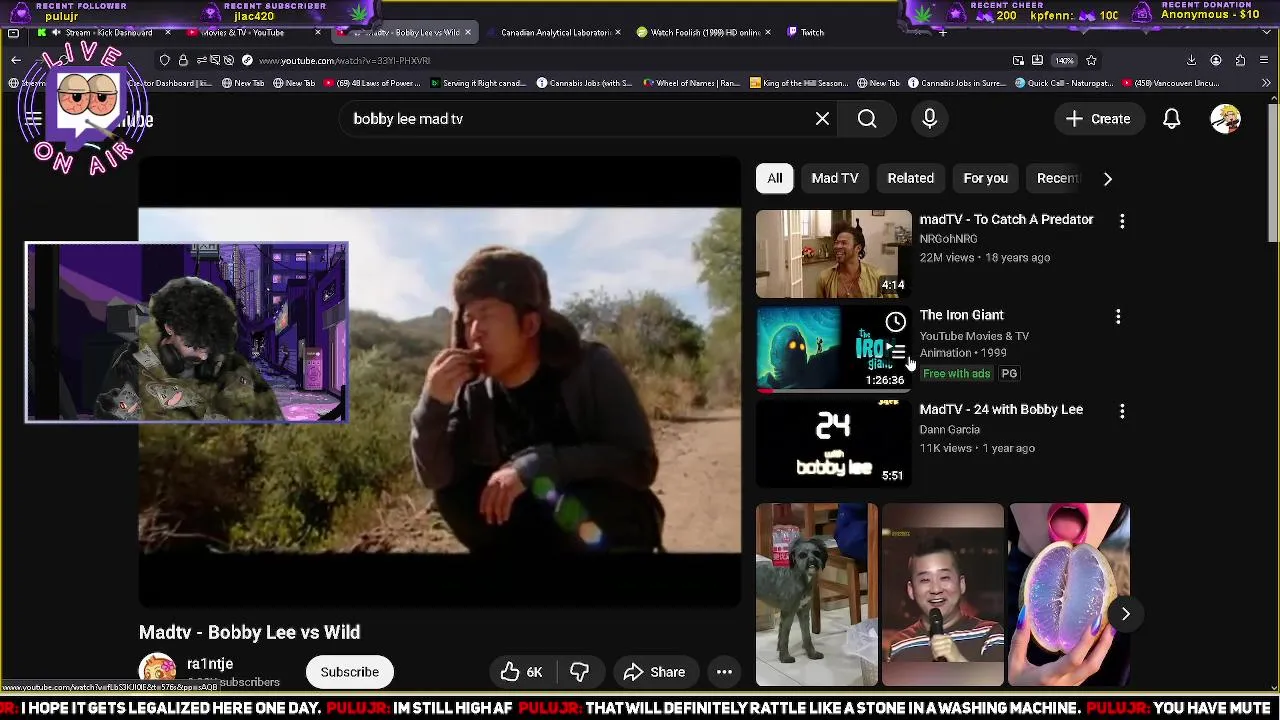
Task: Open To Catch A Predator thumbnail
Action: (x=833, y=254)
